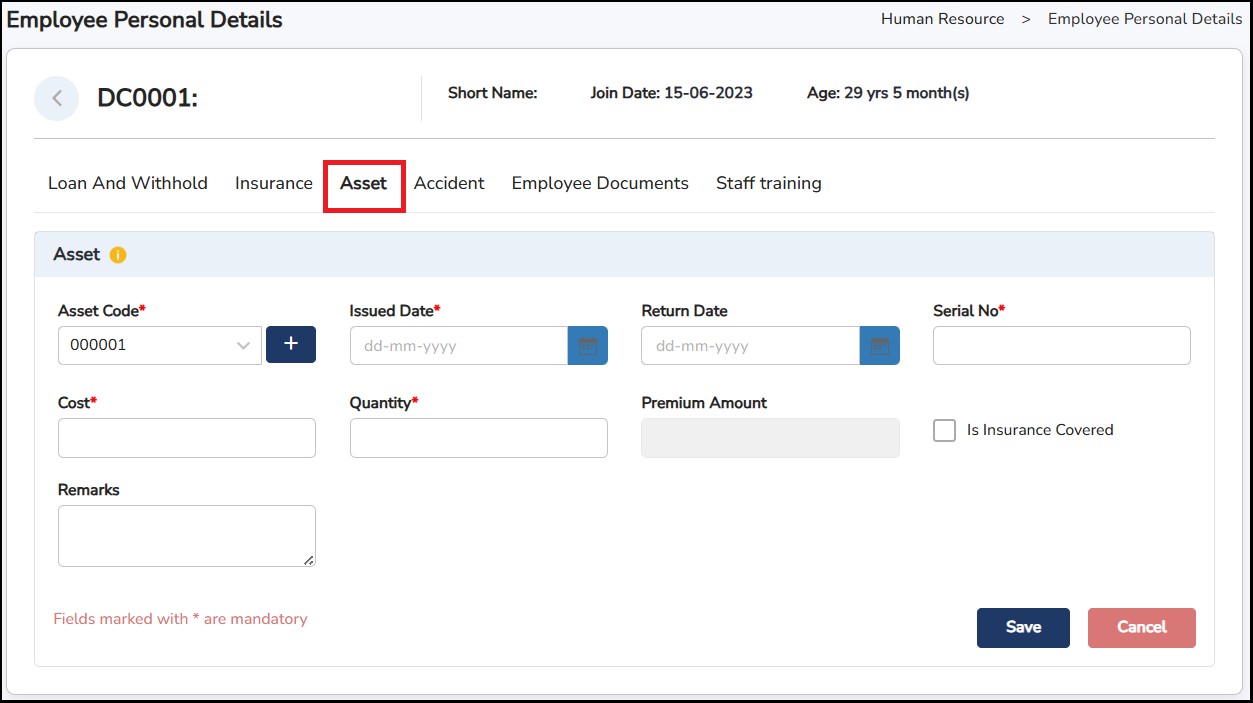The width and height of the screenshot is (1253, 703).
Task: Open the Insurance tab
Action: 274,183
